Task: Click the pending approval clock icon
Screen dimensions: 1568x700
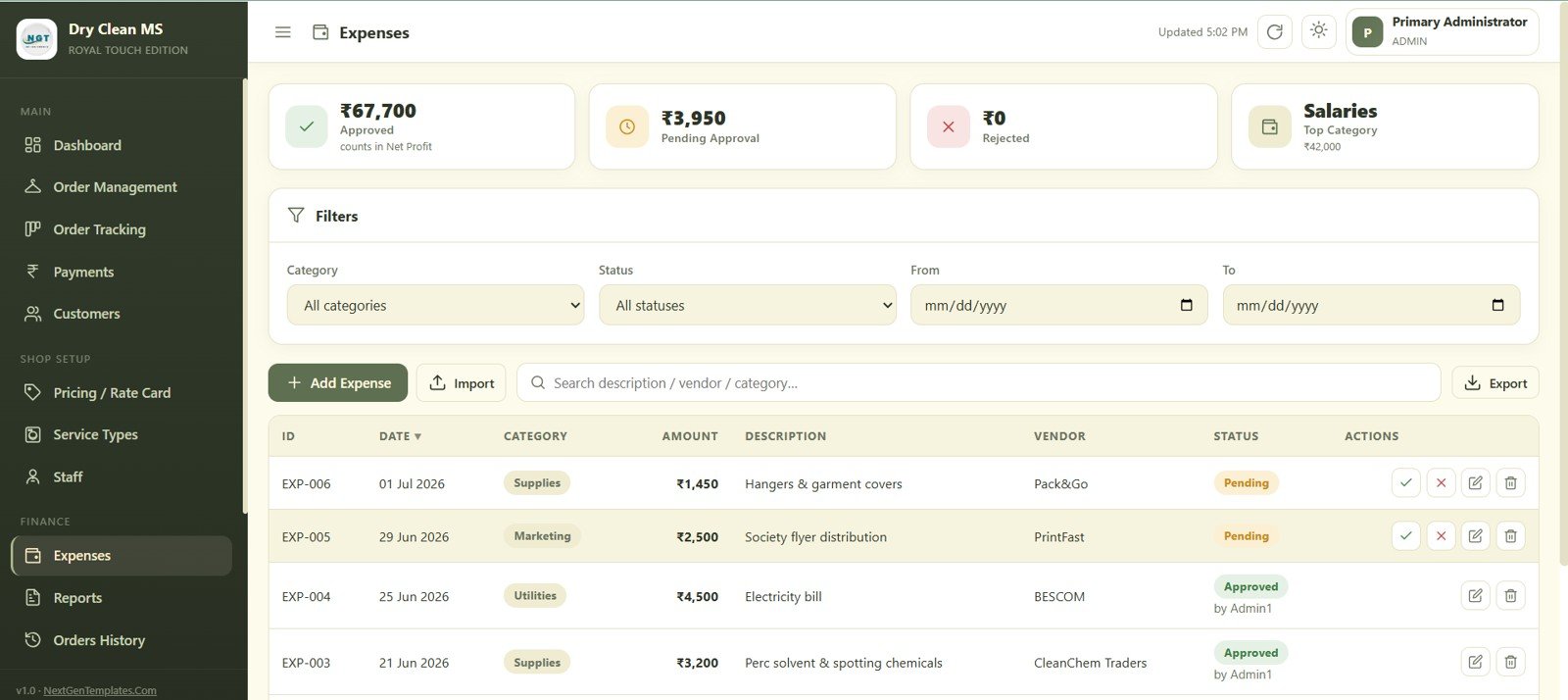Action: click(x=627, y=127)
